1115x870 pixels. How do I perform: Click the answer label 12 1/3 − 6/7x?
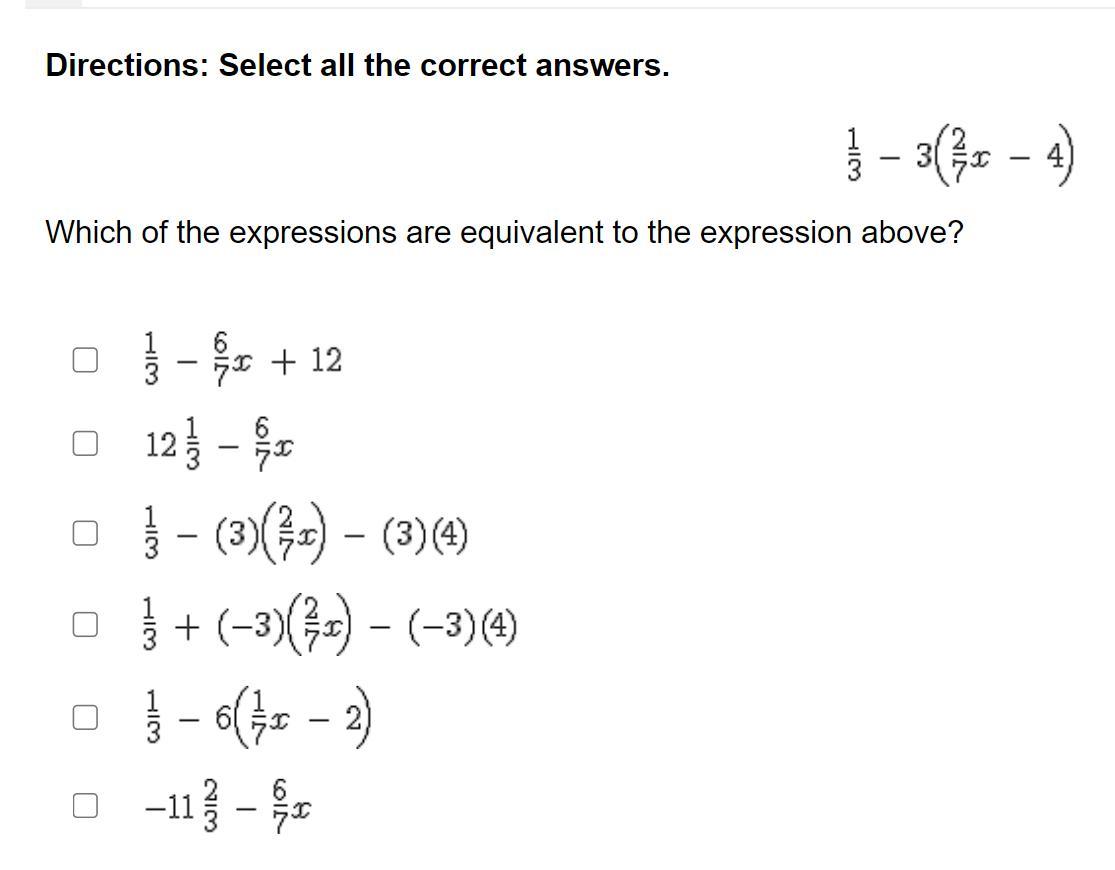(x=220, y=443)
